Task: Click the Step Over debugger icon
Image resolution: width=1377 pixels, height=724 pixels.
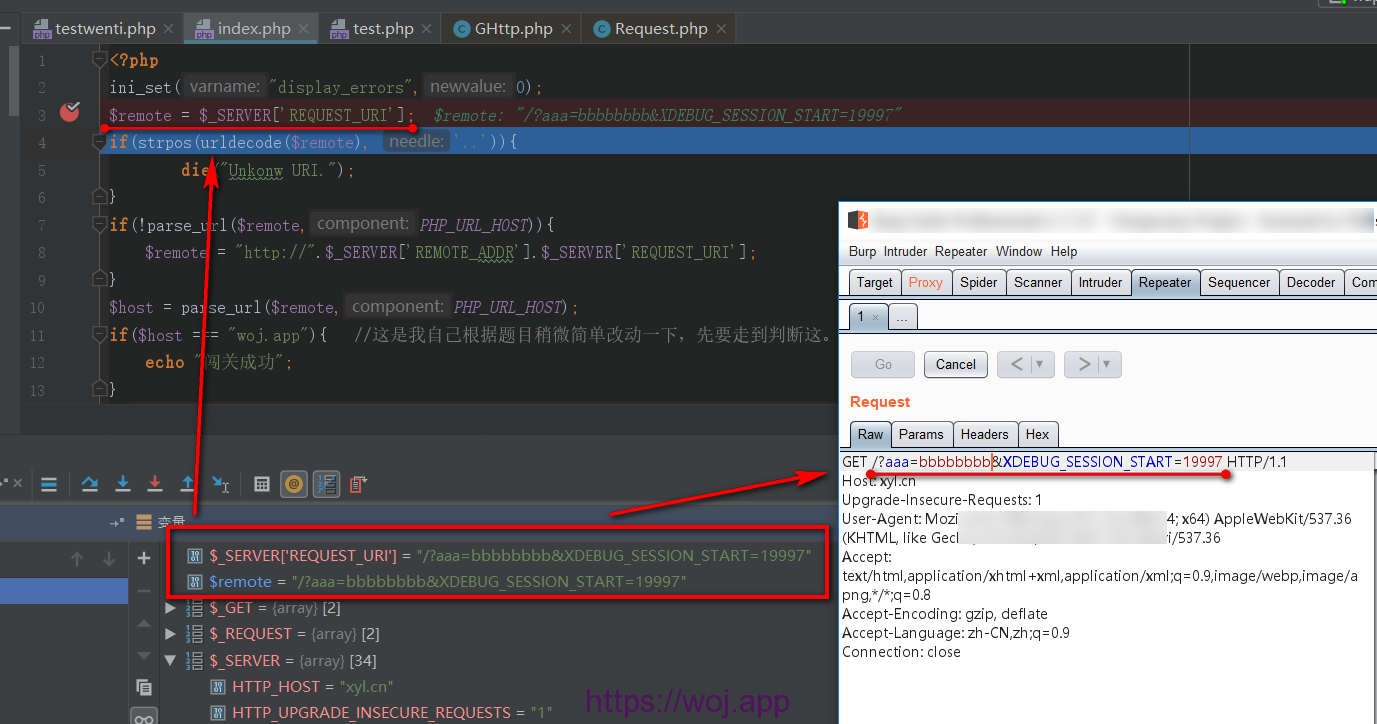Action: pos(90,485)
